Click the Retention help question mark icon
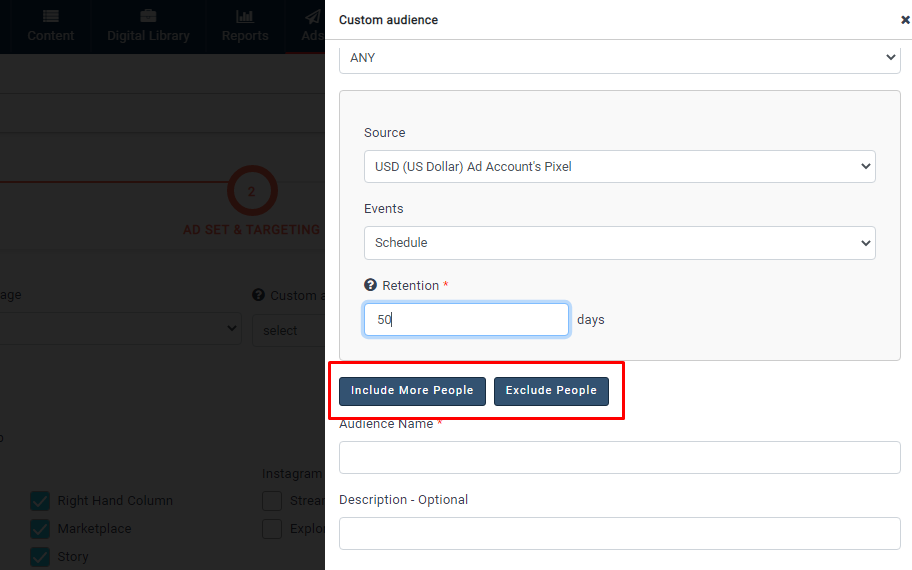 (370, 286)
